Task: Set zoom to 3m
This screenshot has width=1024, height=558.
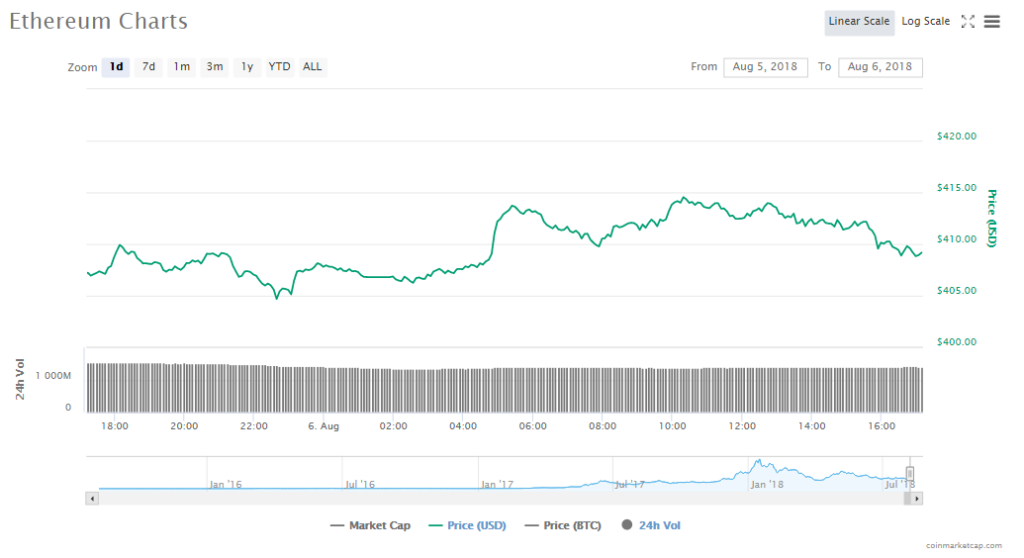Action: (x=214, y=67)
